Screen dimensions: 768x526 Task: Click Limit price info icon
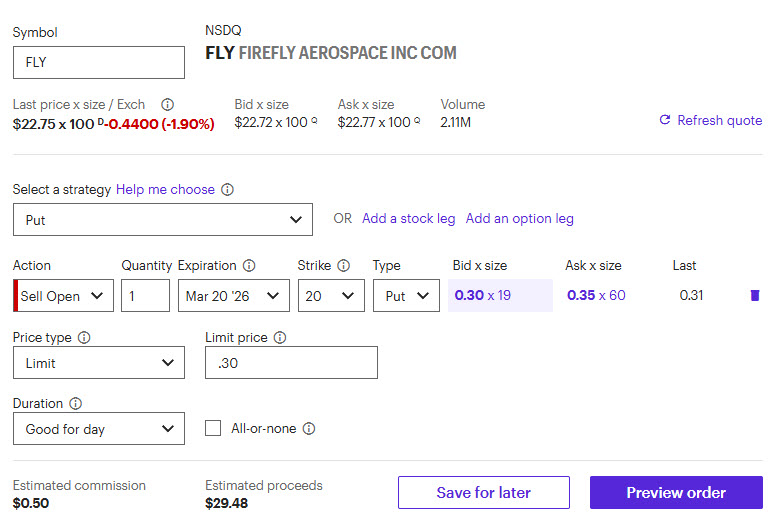(x=280, y=338)
